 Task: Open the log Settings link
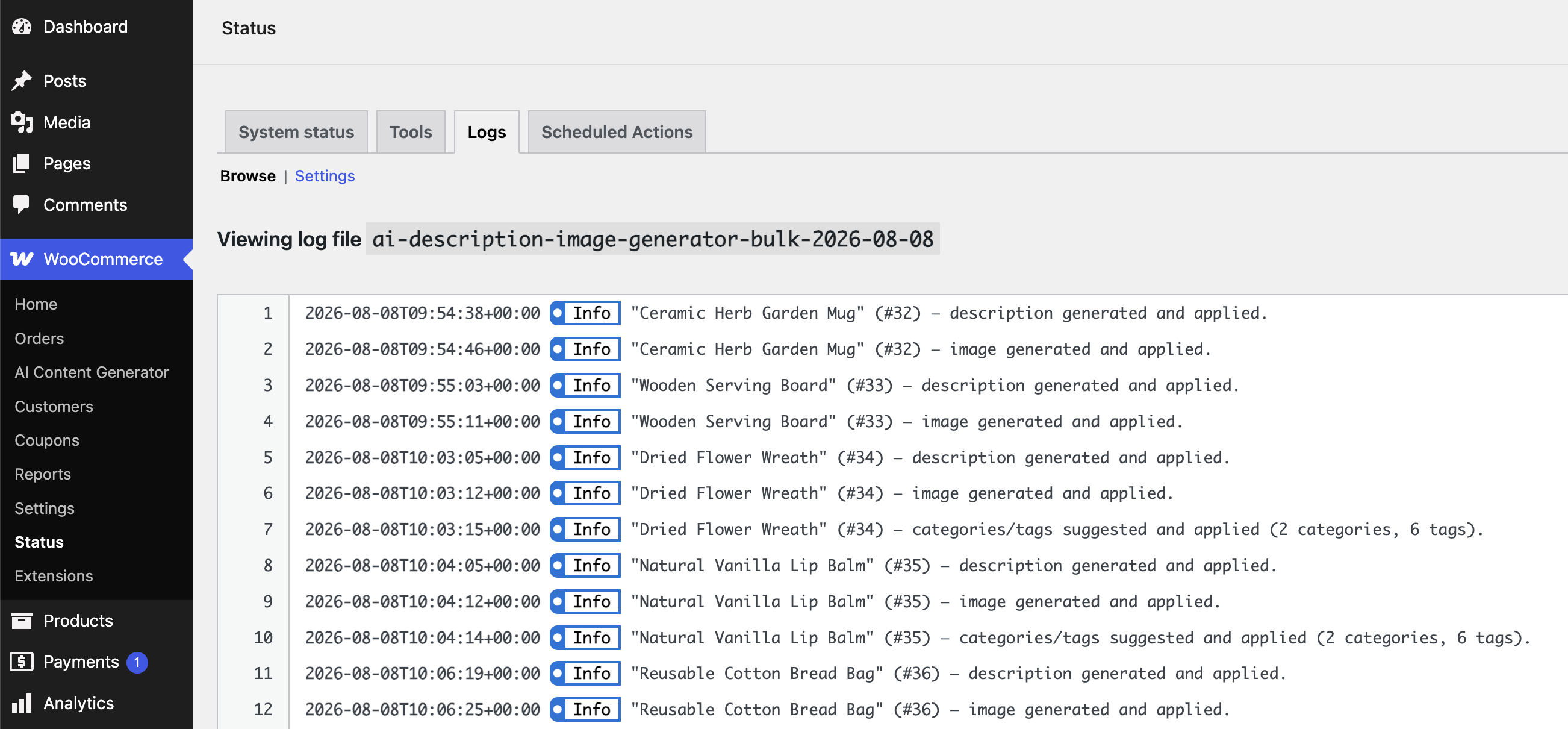coord(325,176)
